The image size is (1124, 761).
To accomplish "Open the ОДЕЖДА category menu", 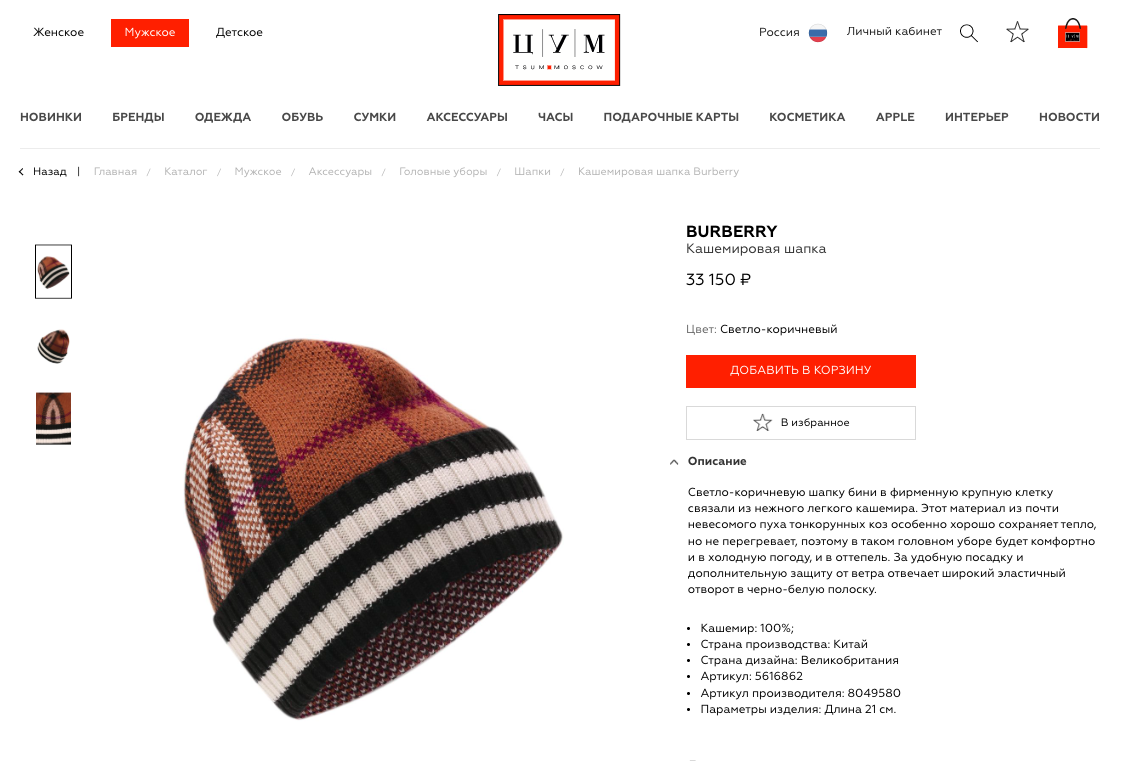I will pyautogui.click(x=223, y=117).
